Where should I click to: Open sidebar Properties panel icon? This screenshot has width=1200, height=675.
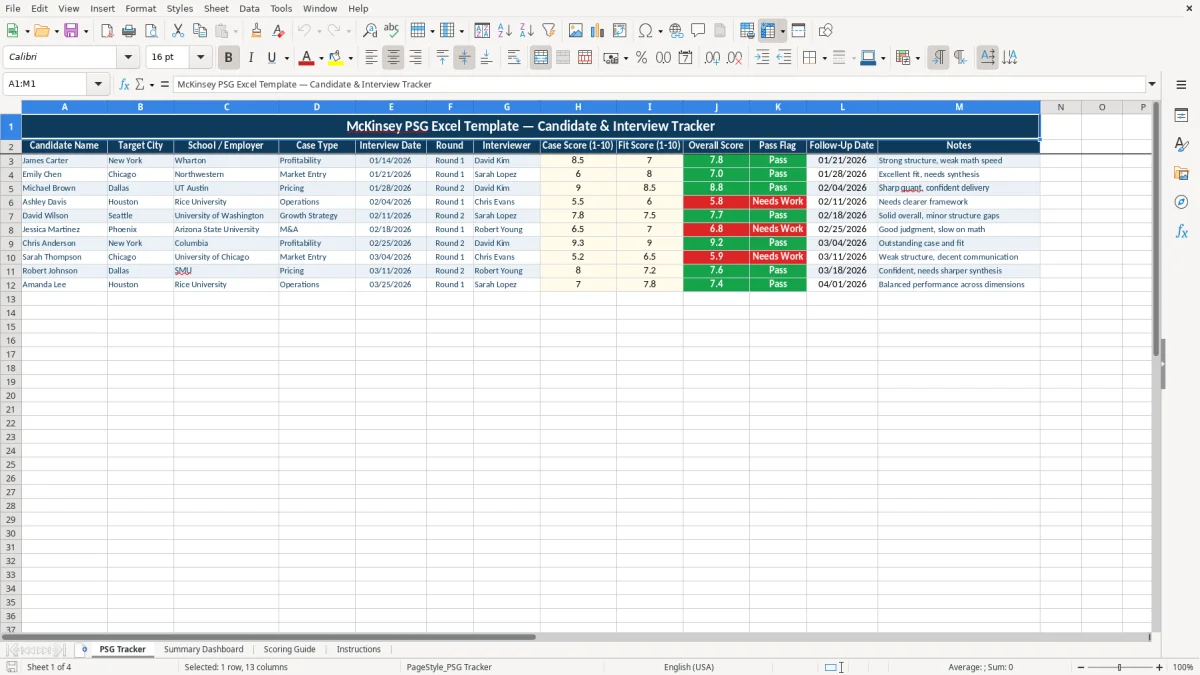pyautogui.click(x=1181, y=115)
